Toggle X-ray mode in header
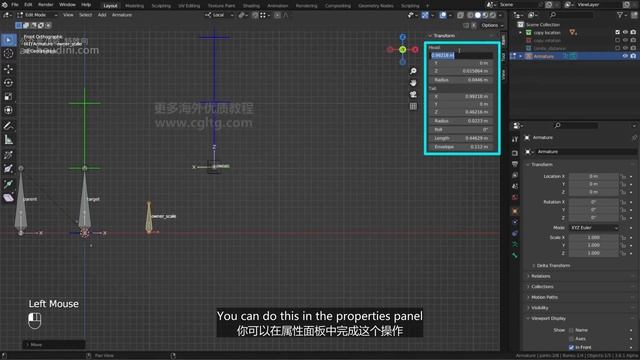The height and width of the screenshot is (360, 640). 460,15
